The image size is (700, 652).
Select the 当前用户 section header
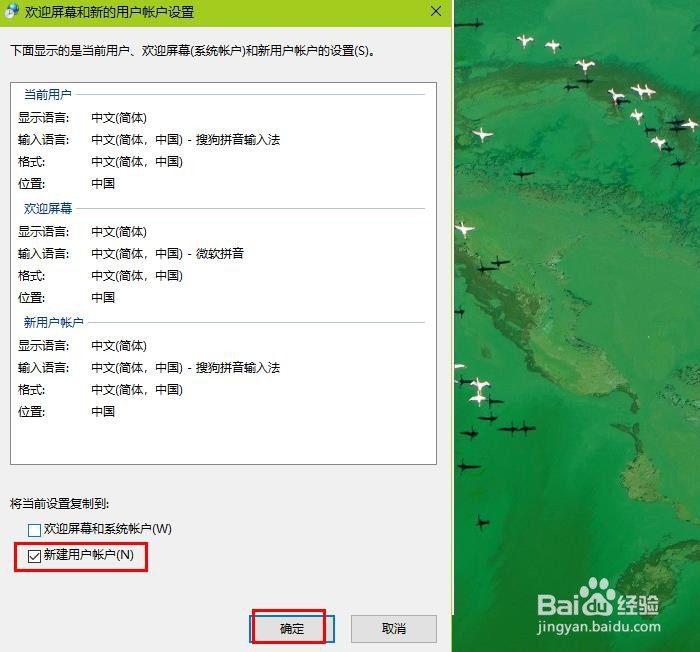(47, 95)
